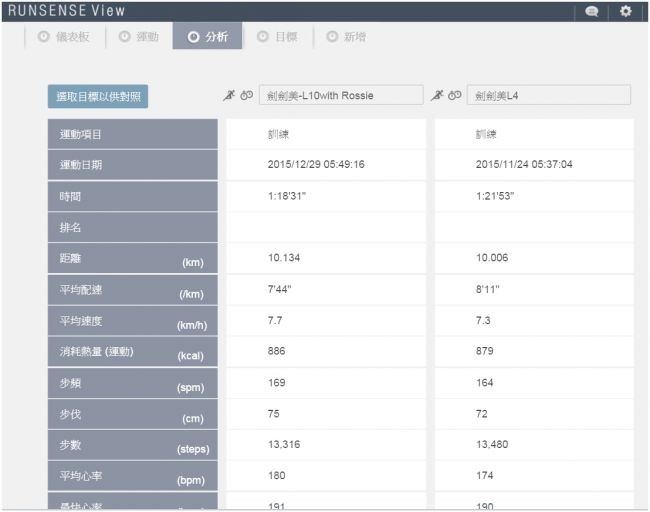Screen dimensions: 650x512
Task: Click average speed value 7.7
Action: coord(275,320)
